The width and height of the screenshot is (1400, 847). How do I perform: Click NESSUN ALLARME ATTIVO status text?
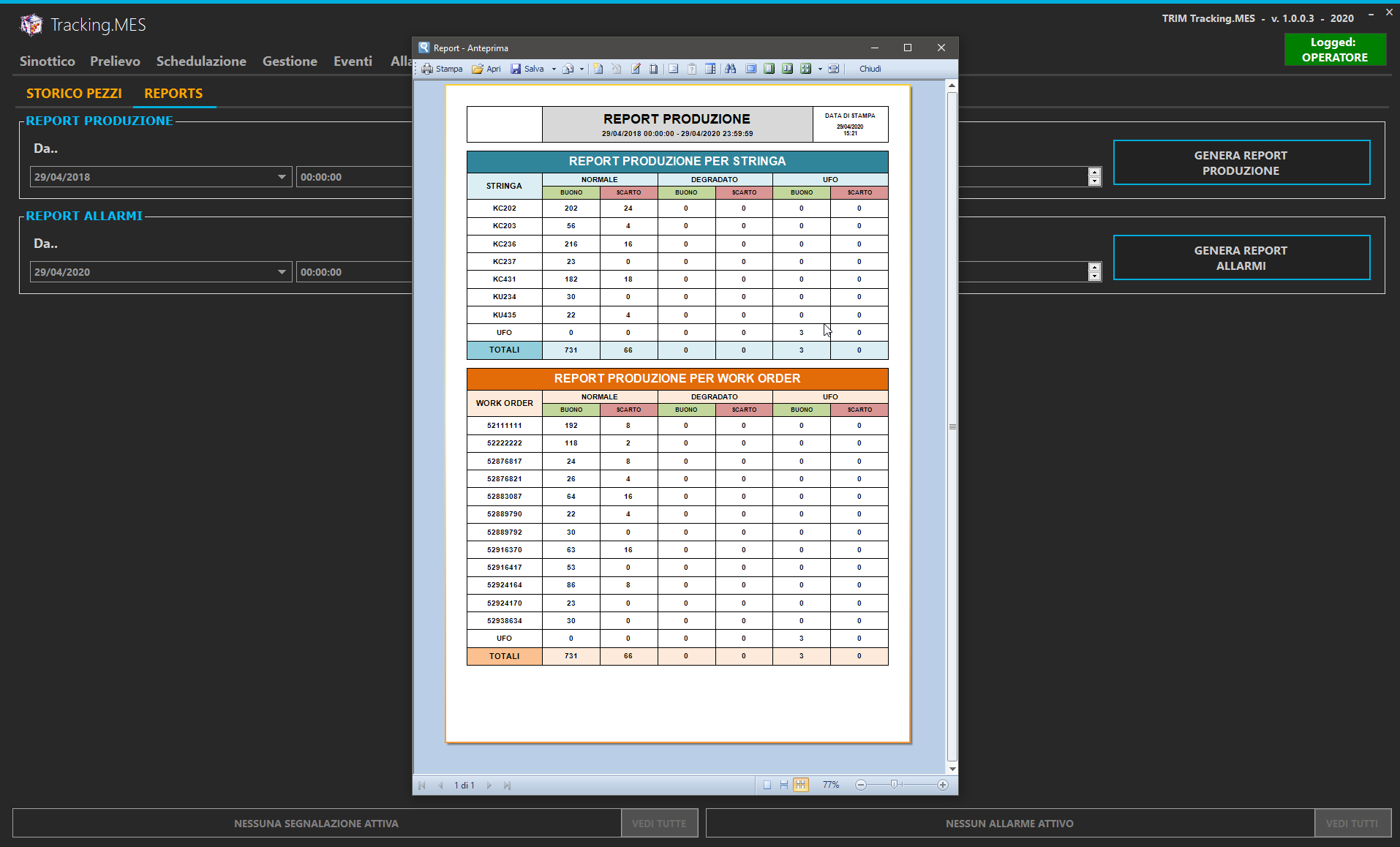point(1009,824)
